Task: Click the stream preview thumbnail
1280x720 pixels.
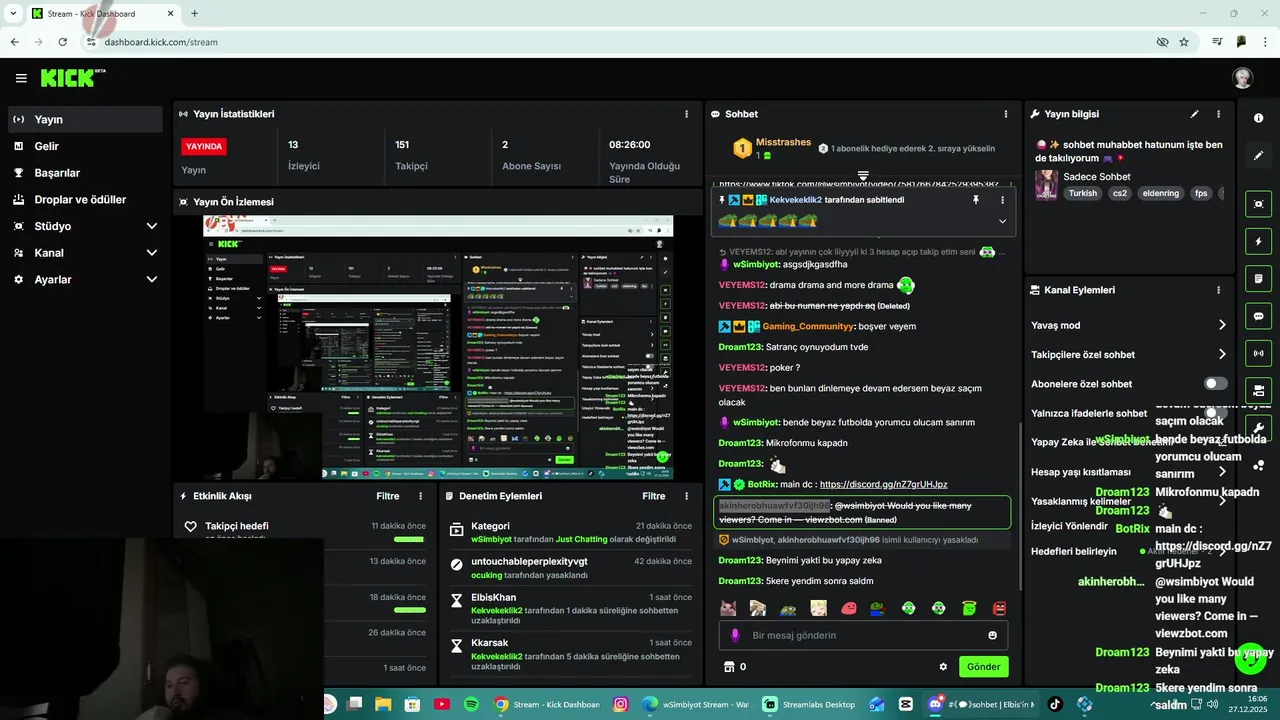Action: [x=437, y=348]
